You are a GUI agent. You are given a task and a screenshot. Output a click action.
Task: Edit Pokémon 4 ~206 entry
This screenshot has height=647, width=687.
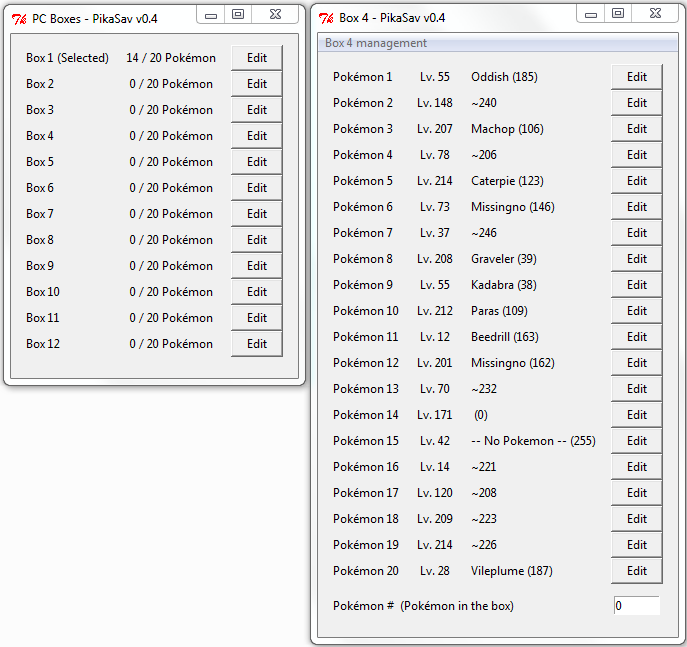tap(637, 155)
